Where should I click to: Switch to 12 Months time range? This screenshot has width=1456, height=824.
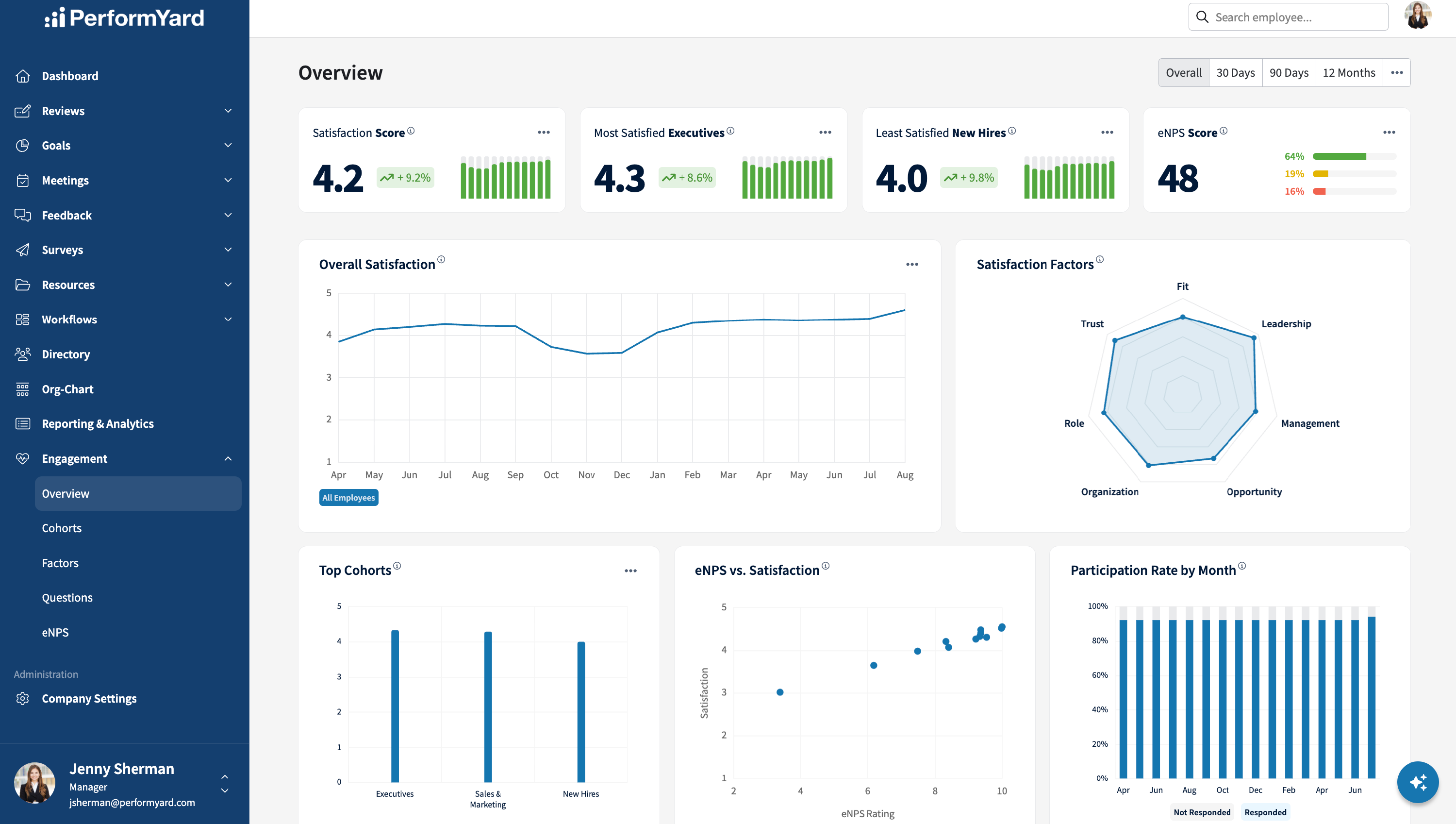pyautogui.click(x=1349, y=73)
